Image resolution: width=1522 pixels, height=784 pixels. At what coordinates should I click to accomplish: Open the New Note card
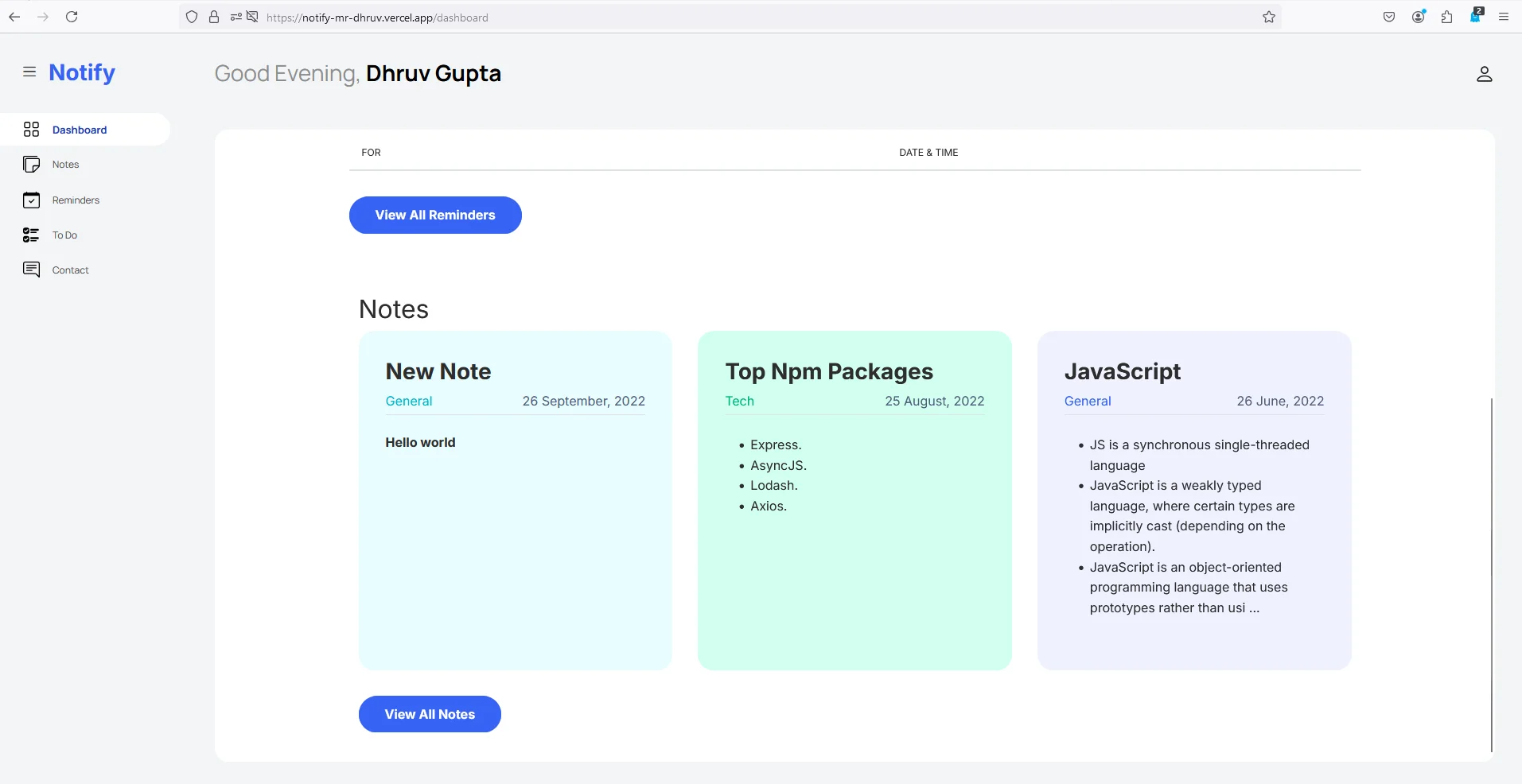coord(515,500)
